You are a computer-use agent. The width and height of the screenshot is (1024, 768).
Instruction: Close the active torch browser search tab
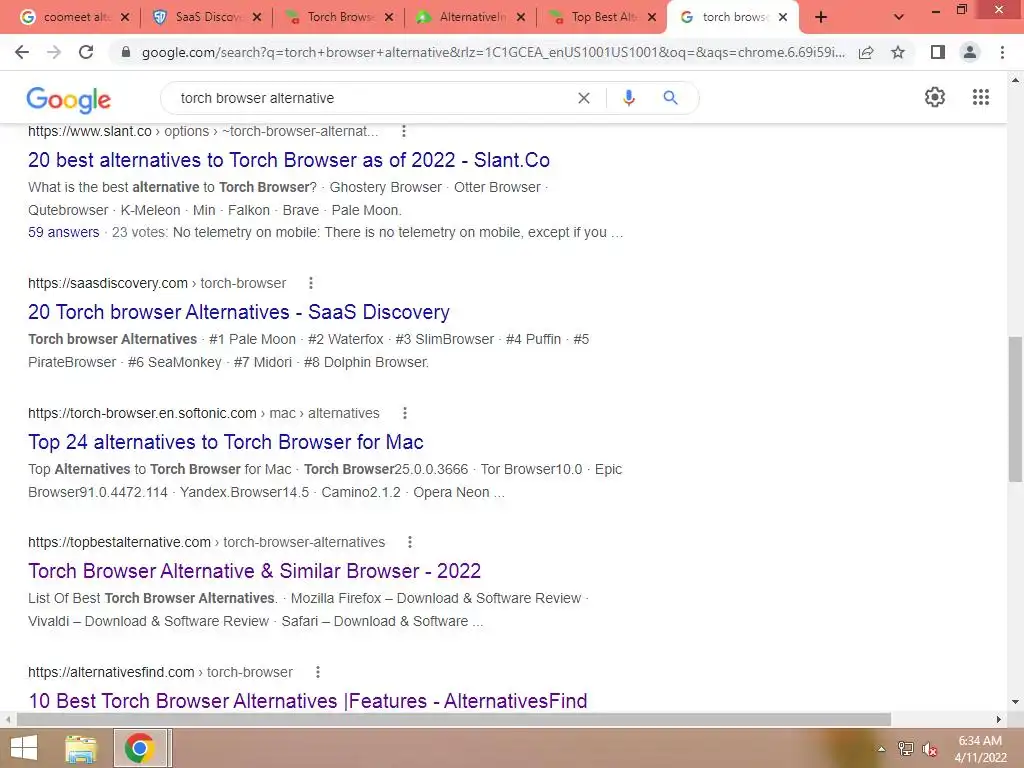(783, 18)
